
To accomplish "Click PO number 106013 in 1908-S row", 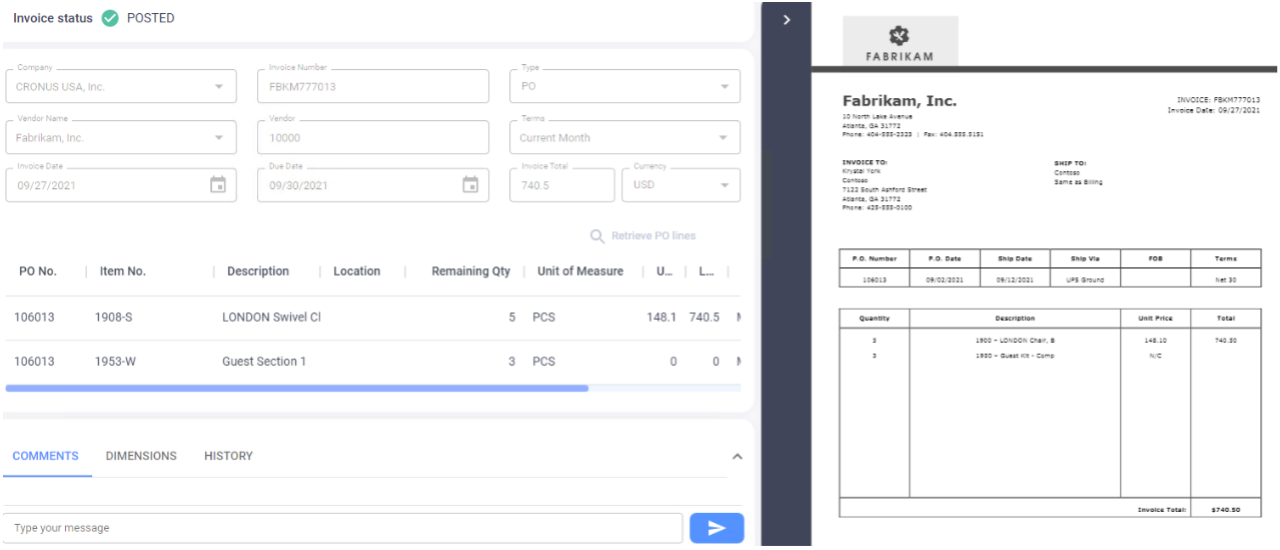I will 34,317.
